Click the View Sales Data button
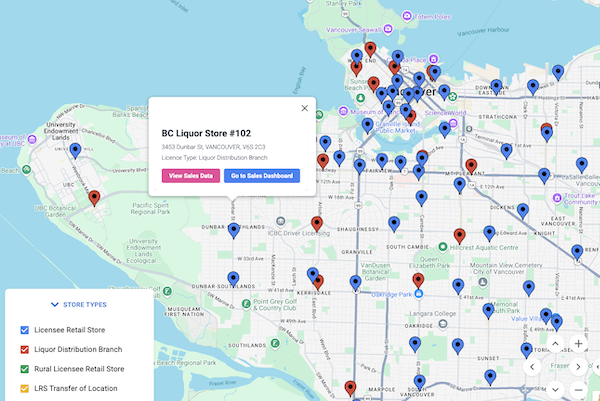Screen dimensions: 600x401 (191, 176)
